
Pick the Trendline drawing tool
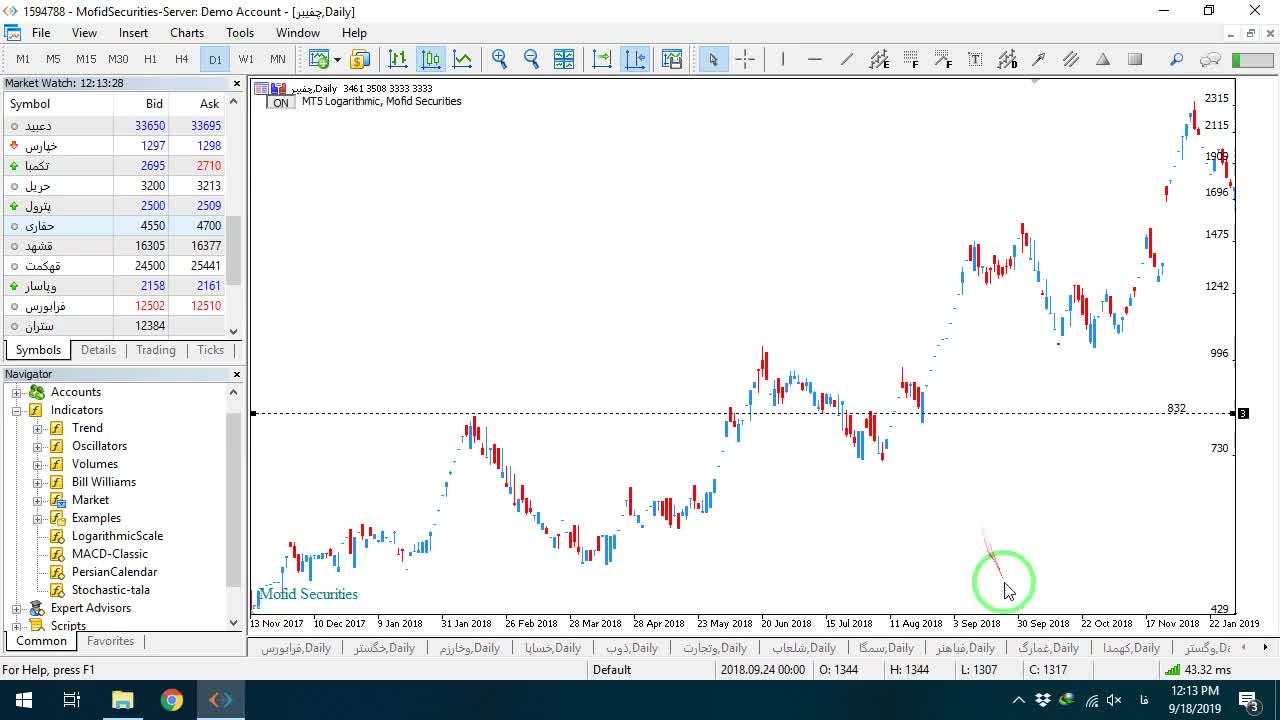[x=847, y=59]
